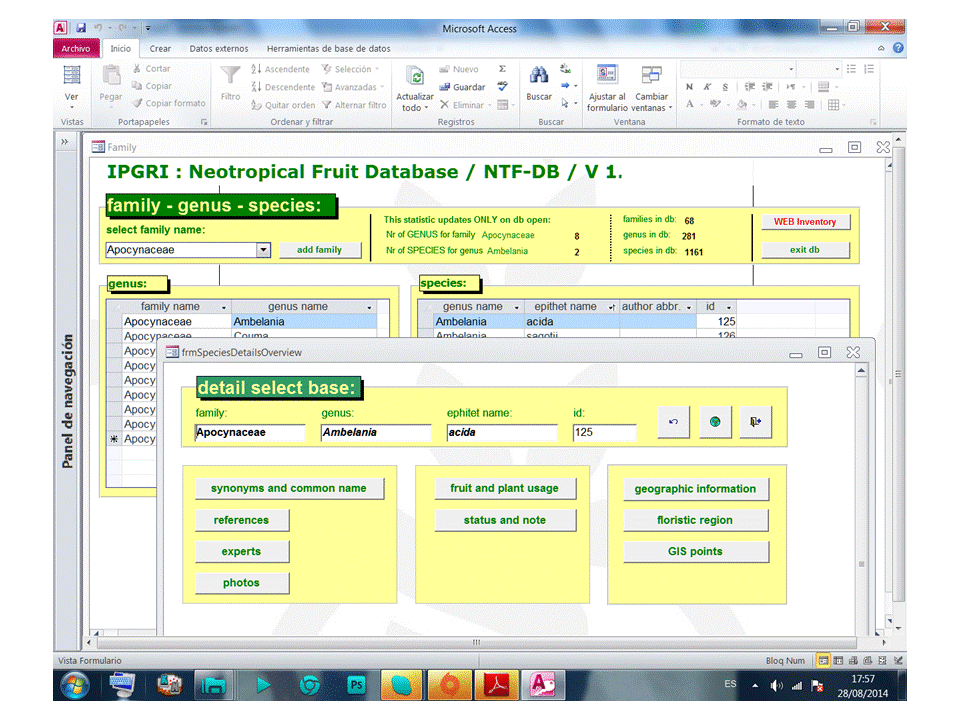Toggle center text alignment
960x720 pixels.
coord(792,105)
